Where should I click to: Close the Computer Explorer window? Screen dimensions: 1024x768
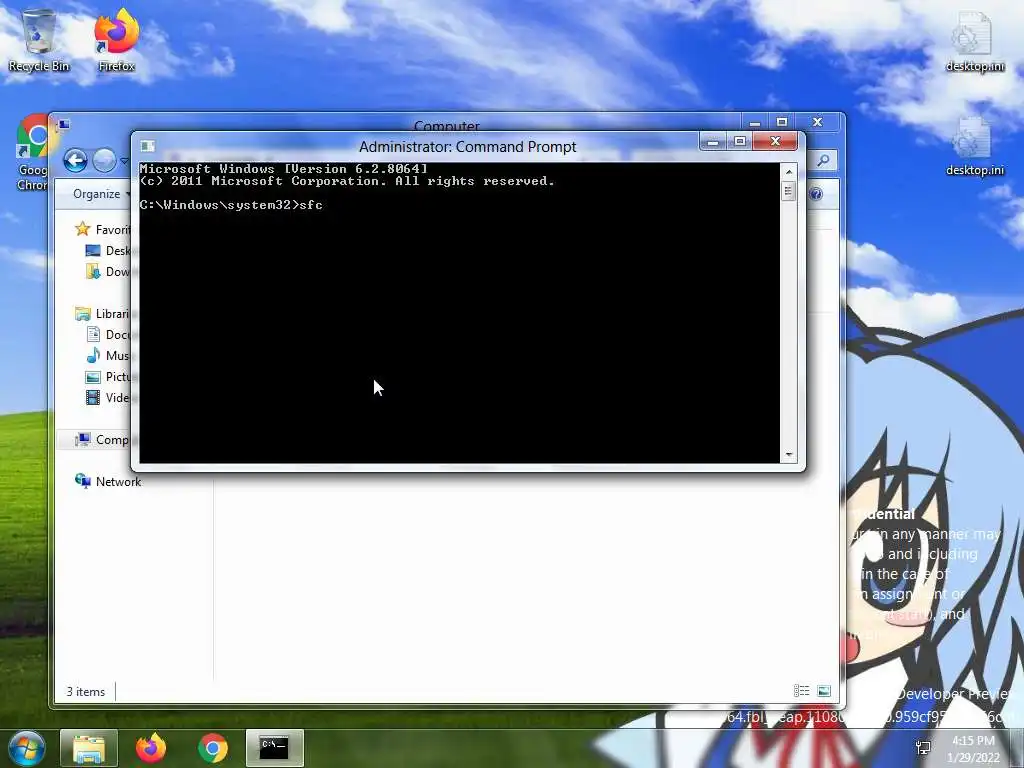[x=817, y=122]
